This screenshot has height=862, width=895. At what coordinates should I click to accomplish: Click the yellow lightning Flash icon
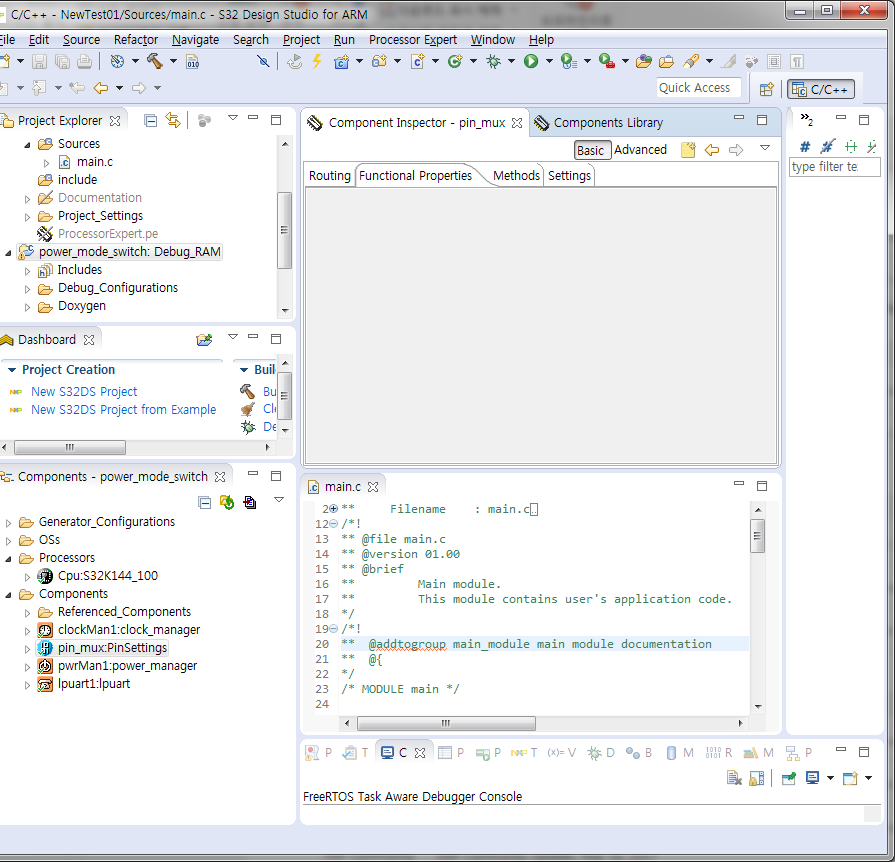[x=317, y=61]
